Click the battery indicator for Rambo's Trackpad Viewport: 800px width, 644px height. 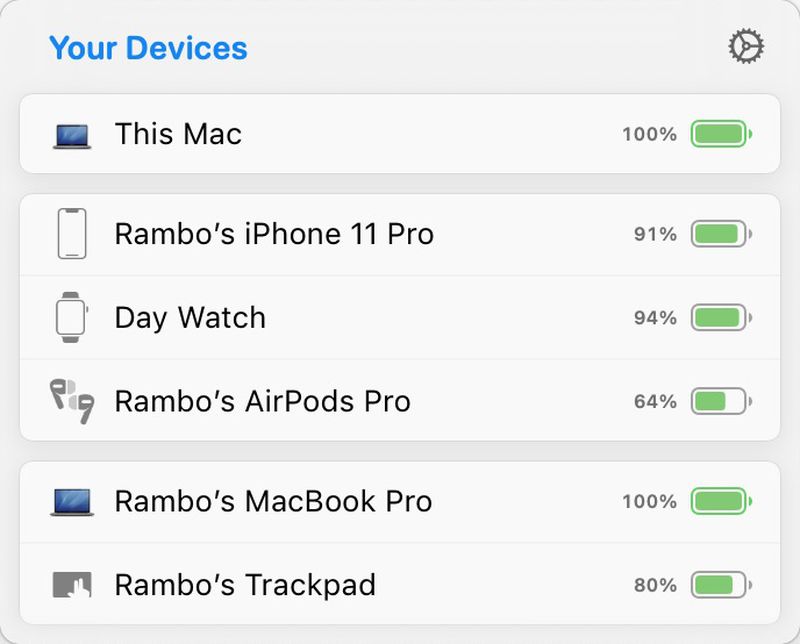[x=716, y=587]
